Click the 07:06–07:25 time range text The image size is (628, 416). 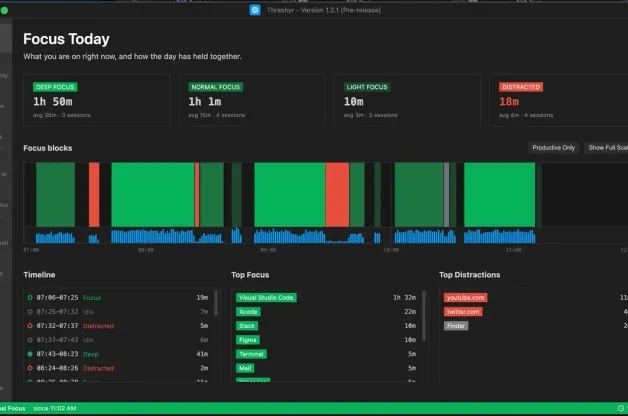pos(57,297)
